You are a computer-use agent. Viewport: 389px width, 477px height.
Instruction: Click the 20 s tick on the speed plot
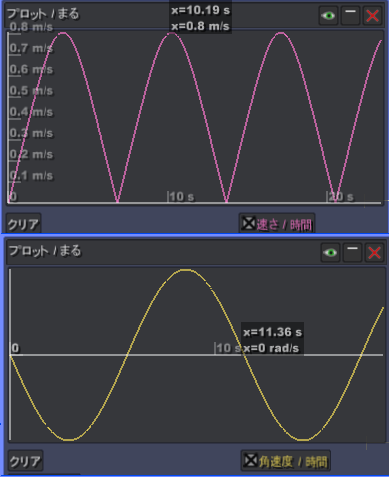340,197
